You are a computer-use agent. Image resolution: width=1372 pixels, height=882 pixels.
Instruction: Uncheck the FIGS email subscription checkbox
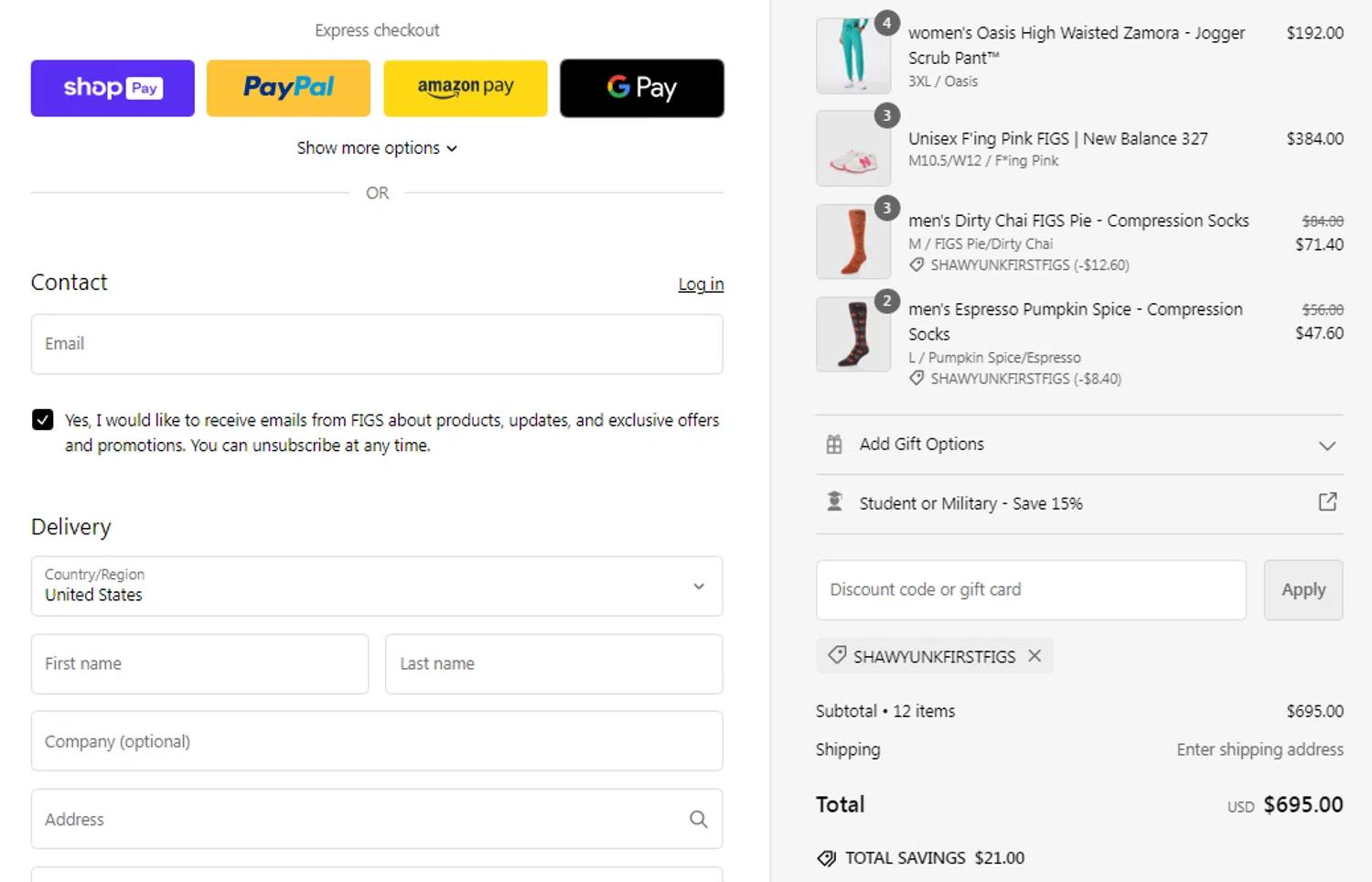(x=43, y=420)
